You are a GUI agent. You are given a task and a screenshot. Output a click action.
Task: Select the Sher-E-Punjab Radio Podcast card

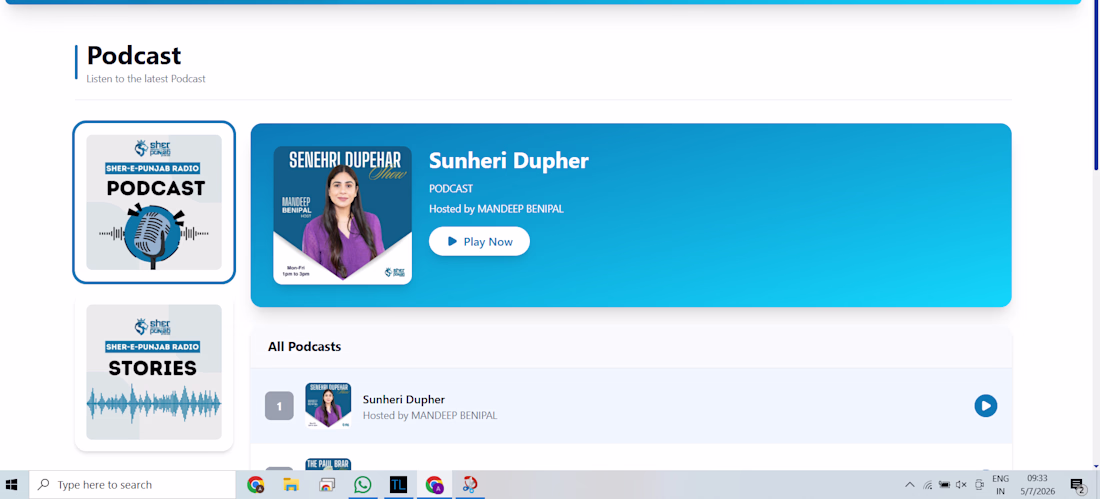click(154, 202)
